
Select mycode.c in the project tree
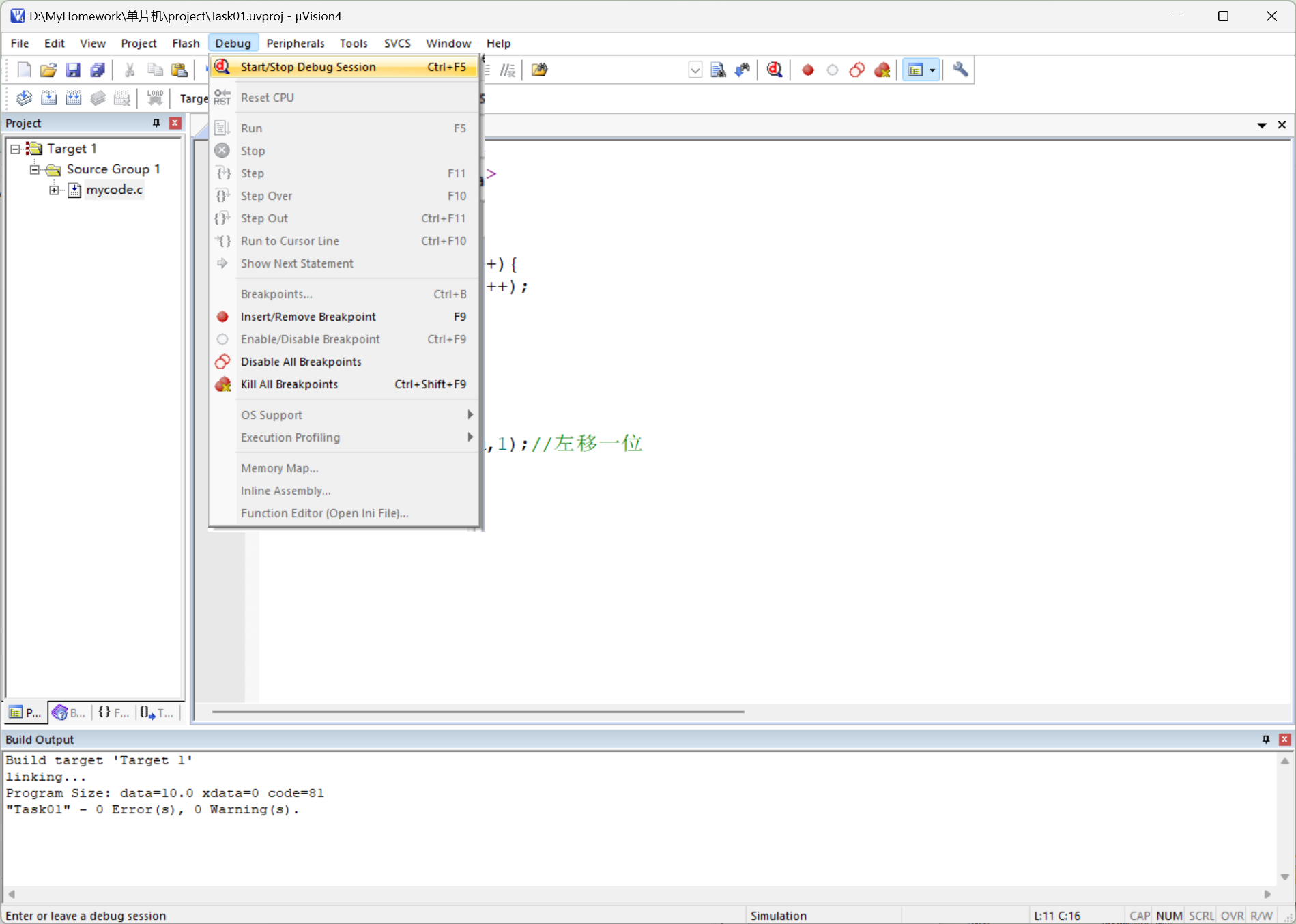click(x=114, y=190)
